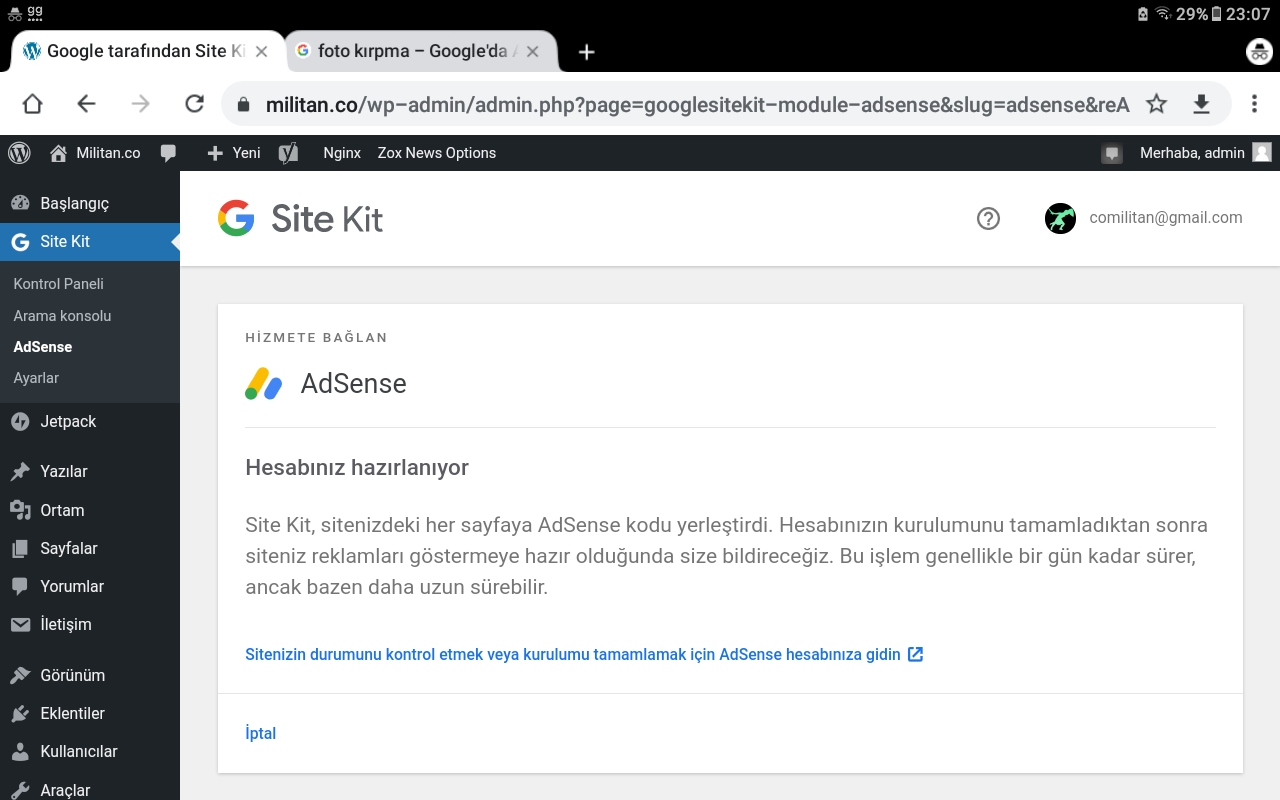Screen dimensions: 1280x800
Task: Open Zox News Options in the admin bar
Action: pyautogui.click(x=437, y=153)
